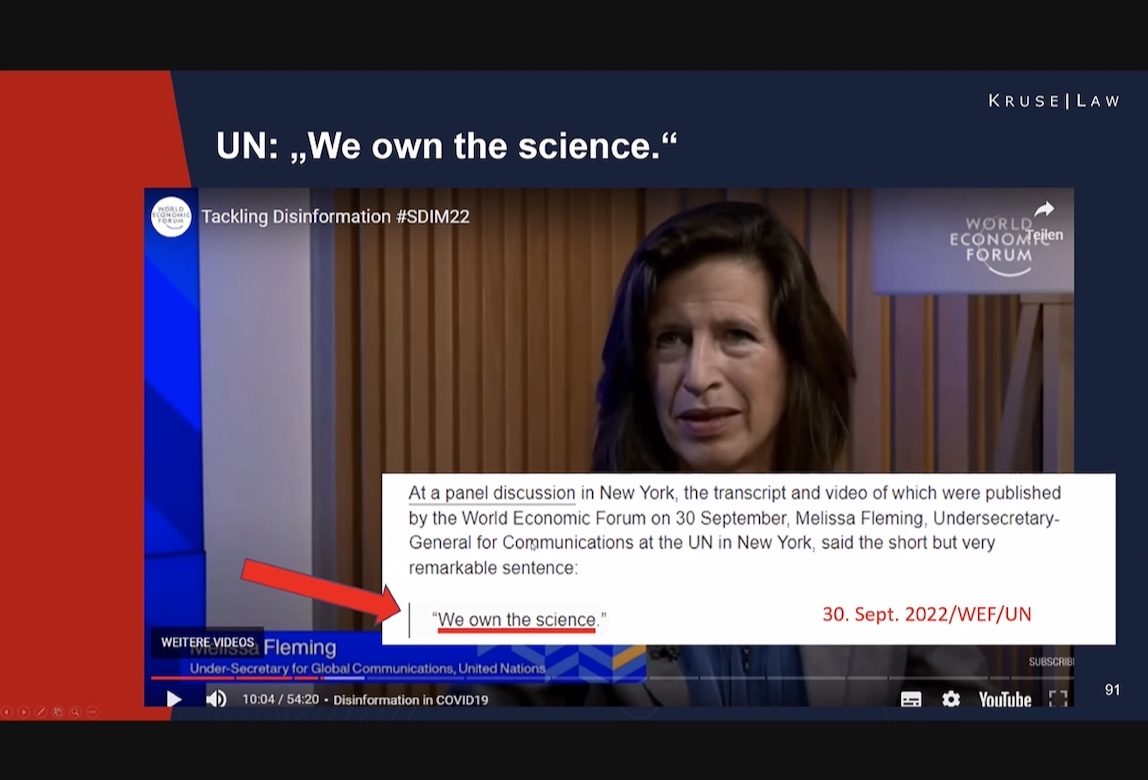Enter fullscreen mode on the video
The image size is (1148, 780).
[x=1057, y=699]
